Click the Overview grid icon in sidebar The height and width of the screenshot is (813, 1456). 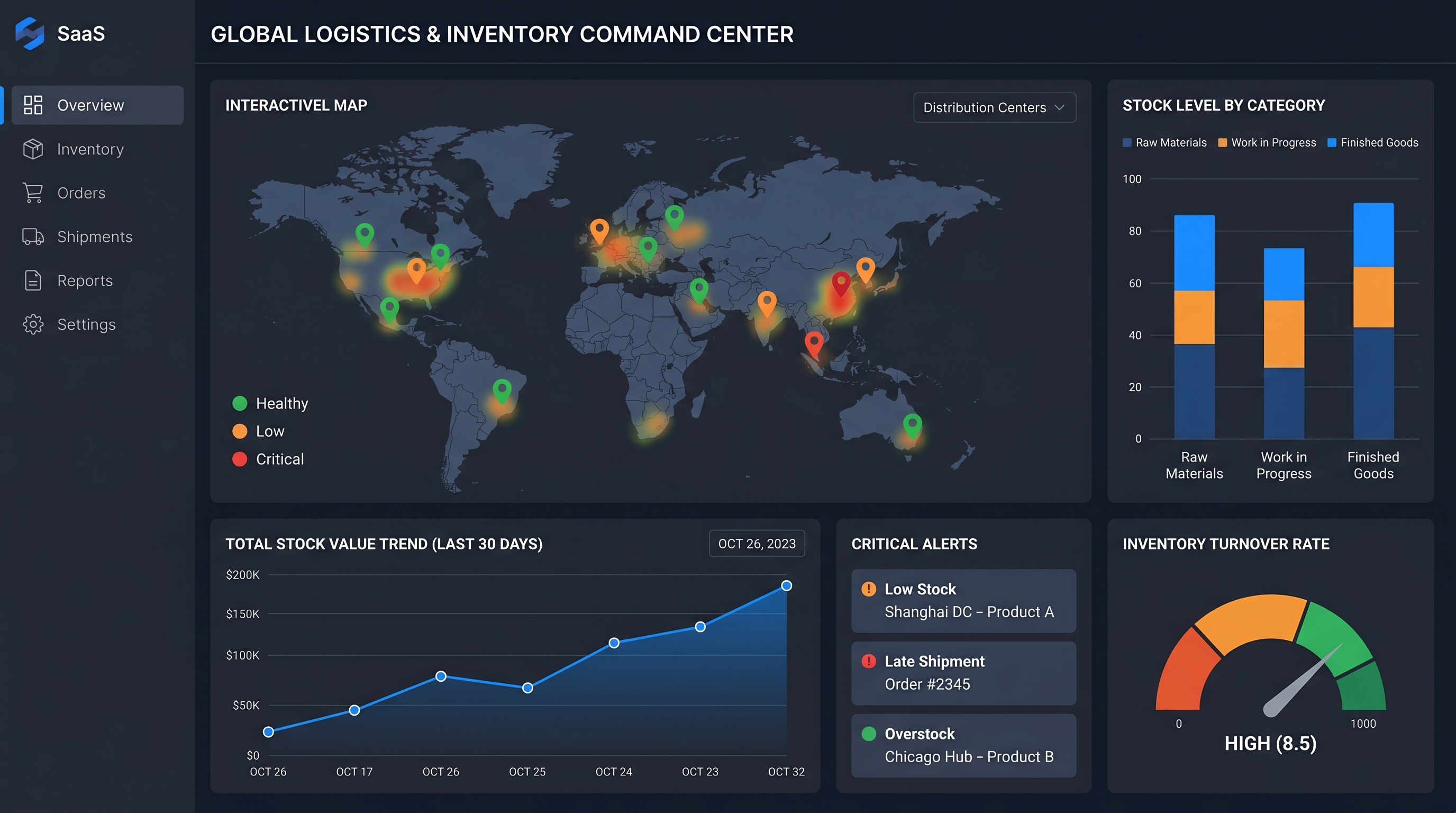[x=33, y=105]
